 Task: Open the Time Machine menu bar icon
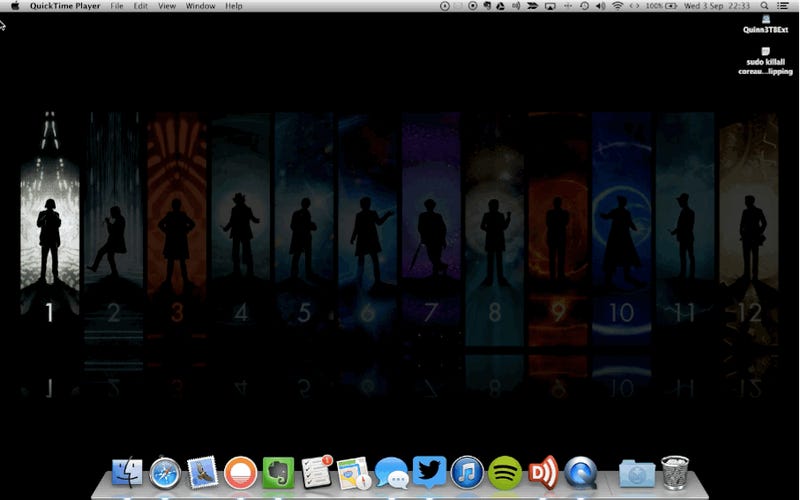tap(584, 6)
